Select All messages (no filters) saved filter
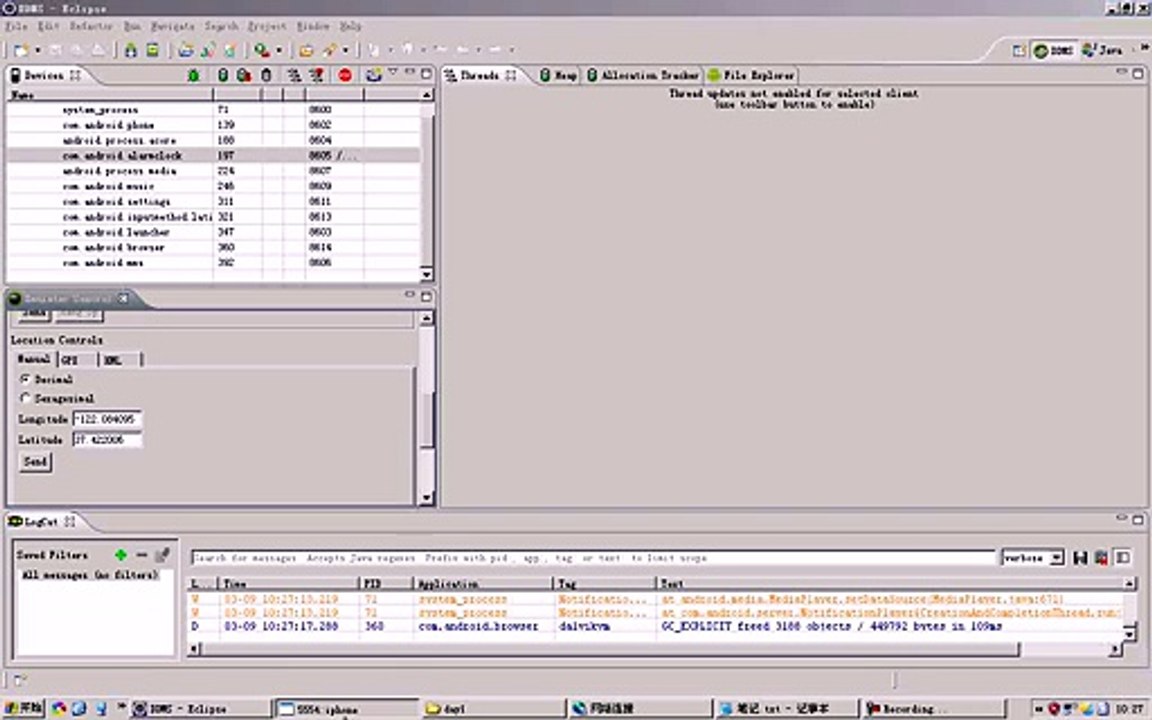This screenshot has height=720, width=1152. point(91,575)
